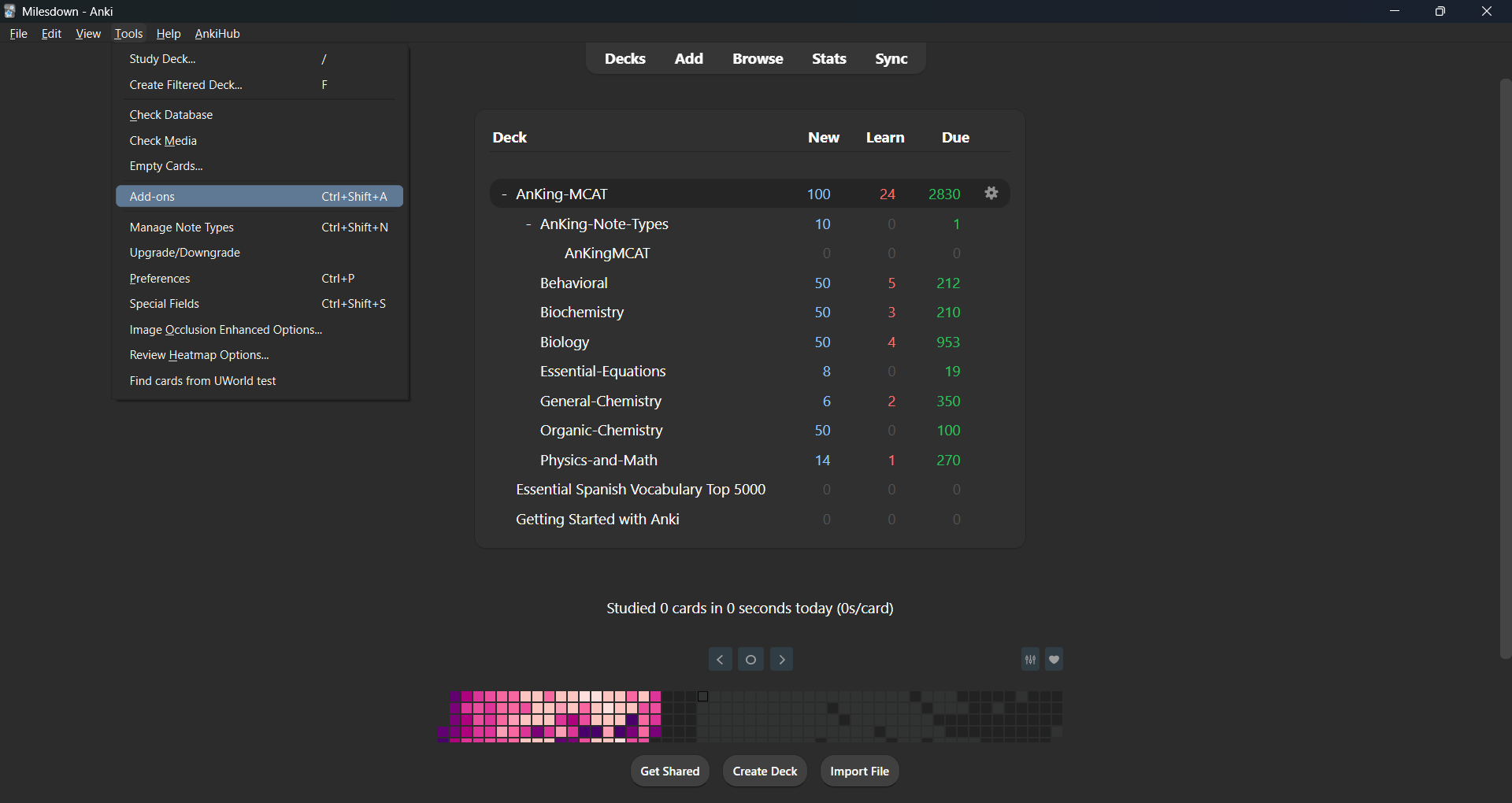Screen dimensions: 1512x803
Task: Collapse the AnKing-Note-Types subdeck
Action: 528,224
